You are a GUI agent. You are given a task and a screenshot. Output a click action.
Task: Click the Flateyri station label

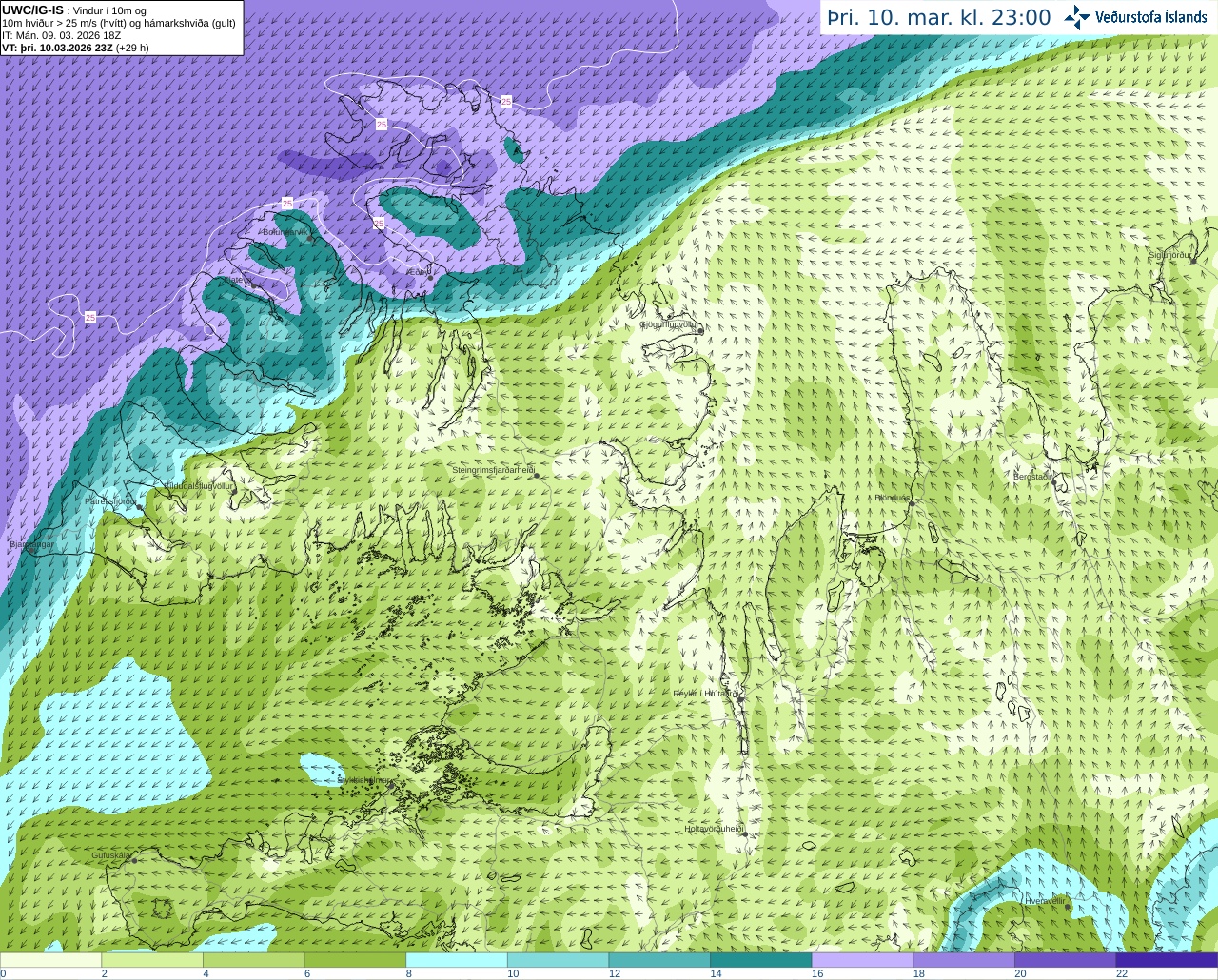pyautogui.click(x=237, y=280)
